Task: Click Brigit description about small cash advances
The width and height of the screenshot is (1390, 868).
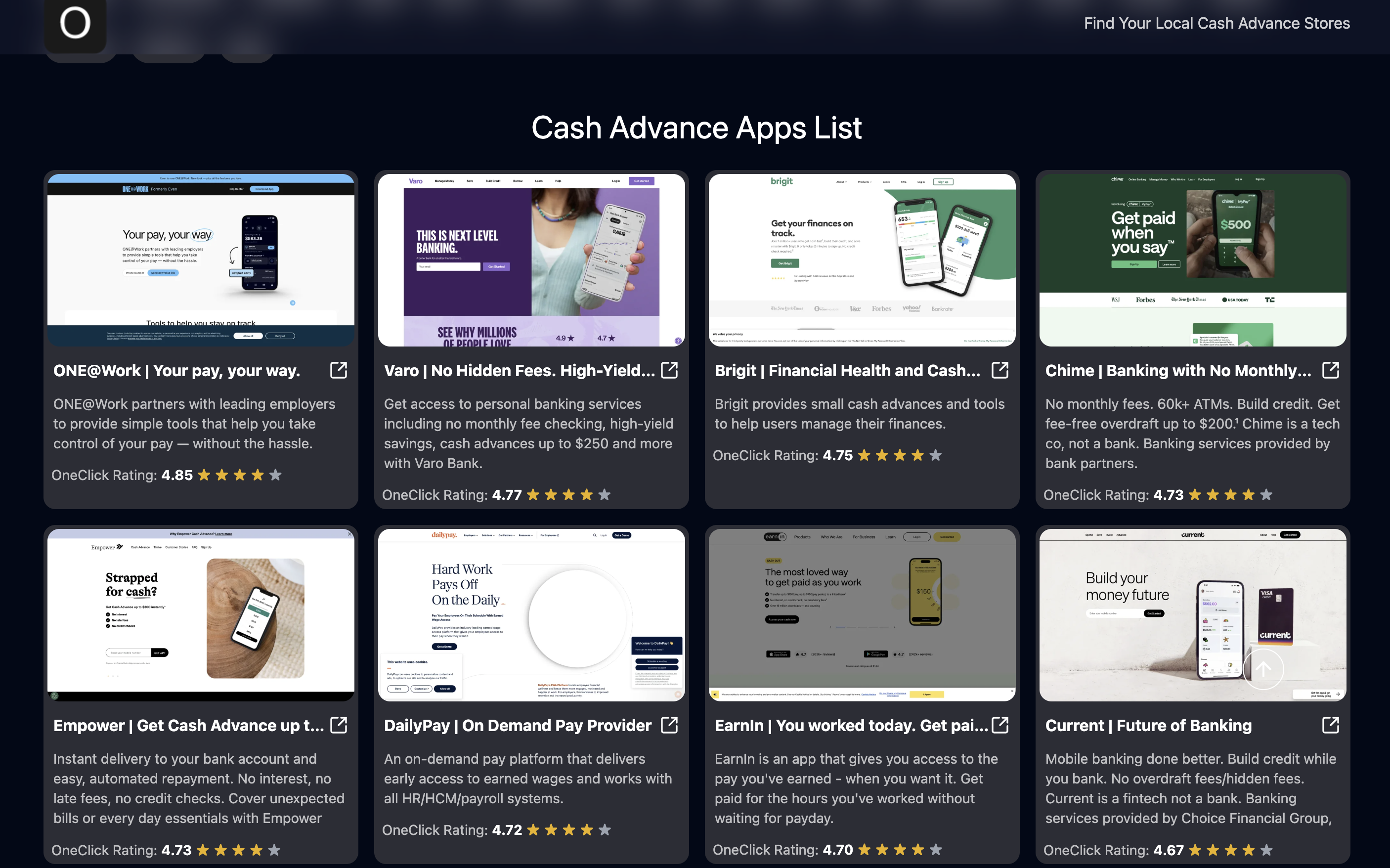Action: point(860,414)
